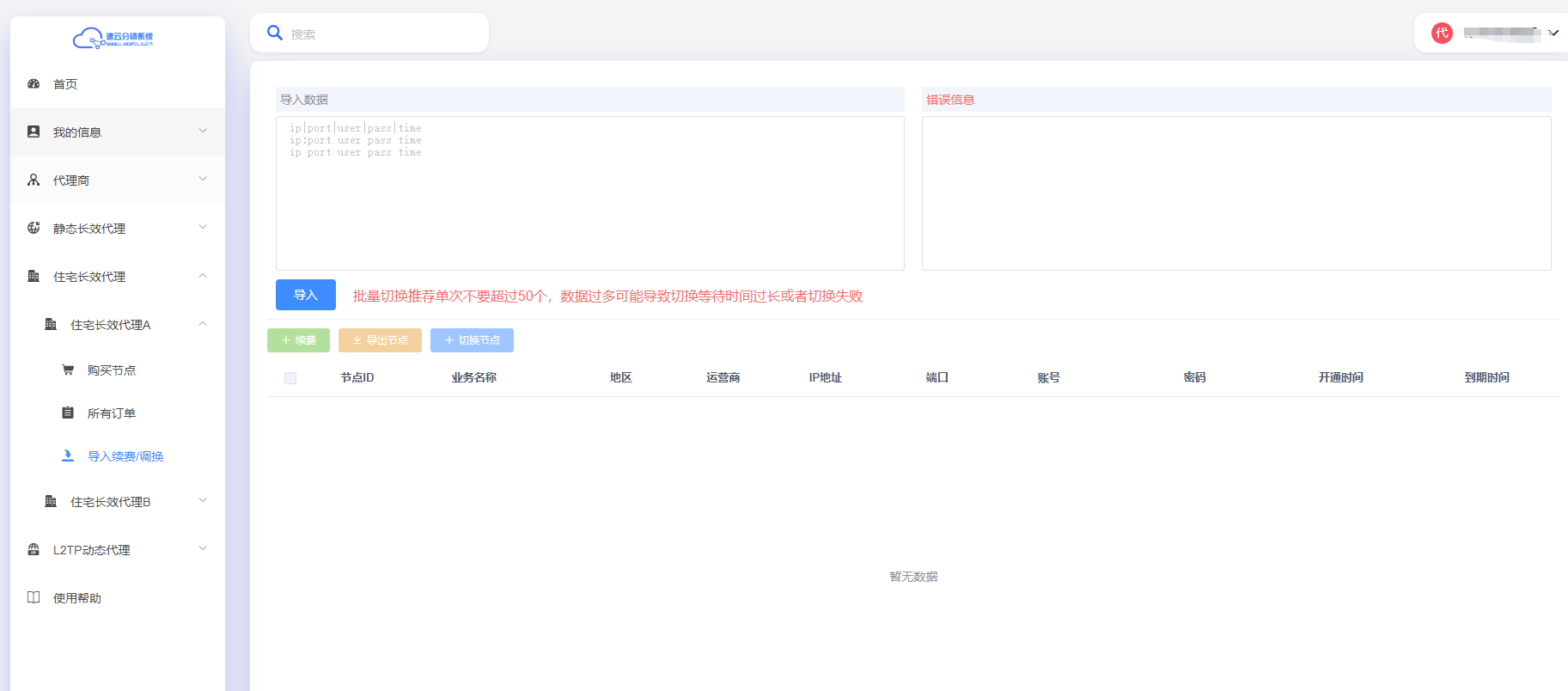Click the 导出节点 button
The width and height of the screenshot is (1568, 691).
coord(380,340)
